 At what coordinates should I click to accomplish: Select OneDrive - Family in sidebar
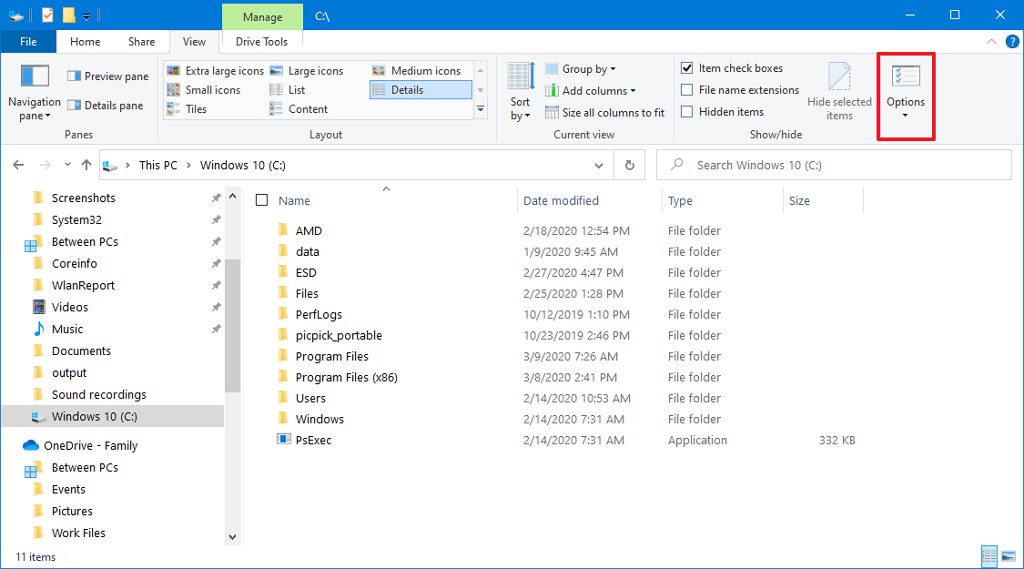click(x=90, y=446)
